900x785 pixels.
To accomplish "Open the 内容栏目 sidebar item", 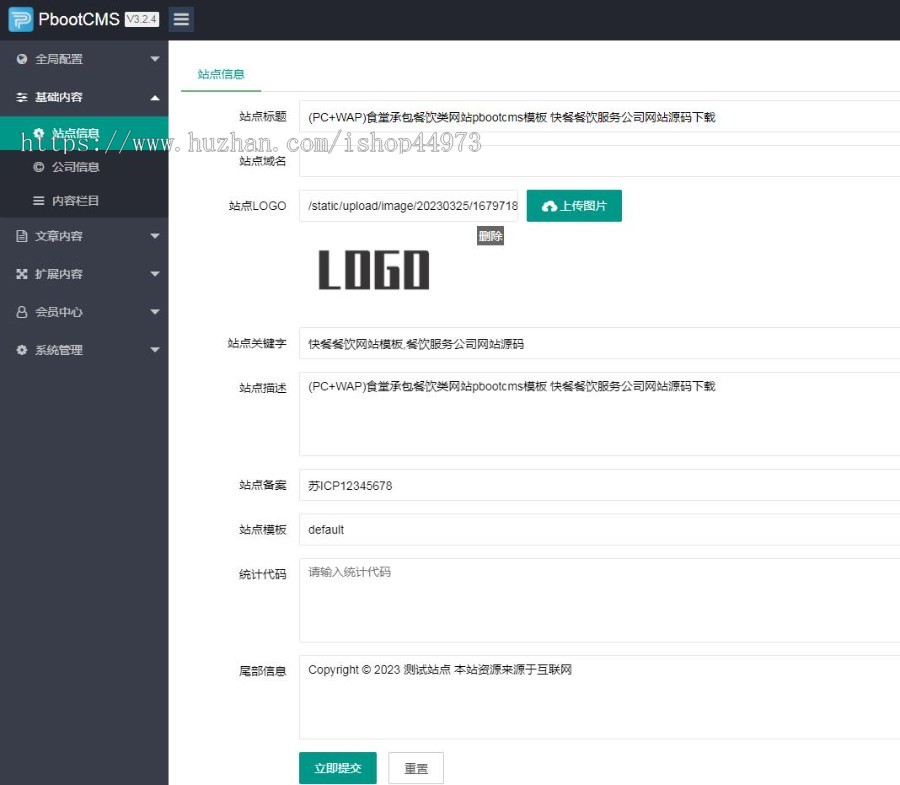I will 84,201.
